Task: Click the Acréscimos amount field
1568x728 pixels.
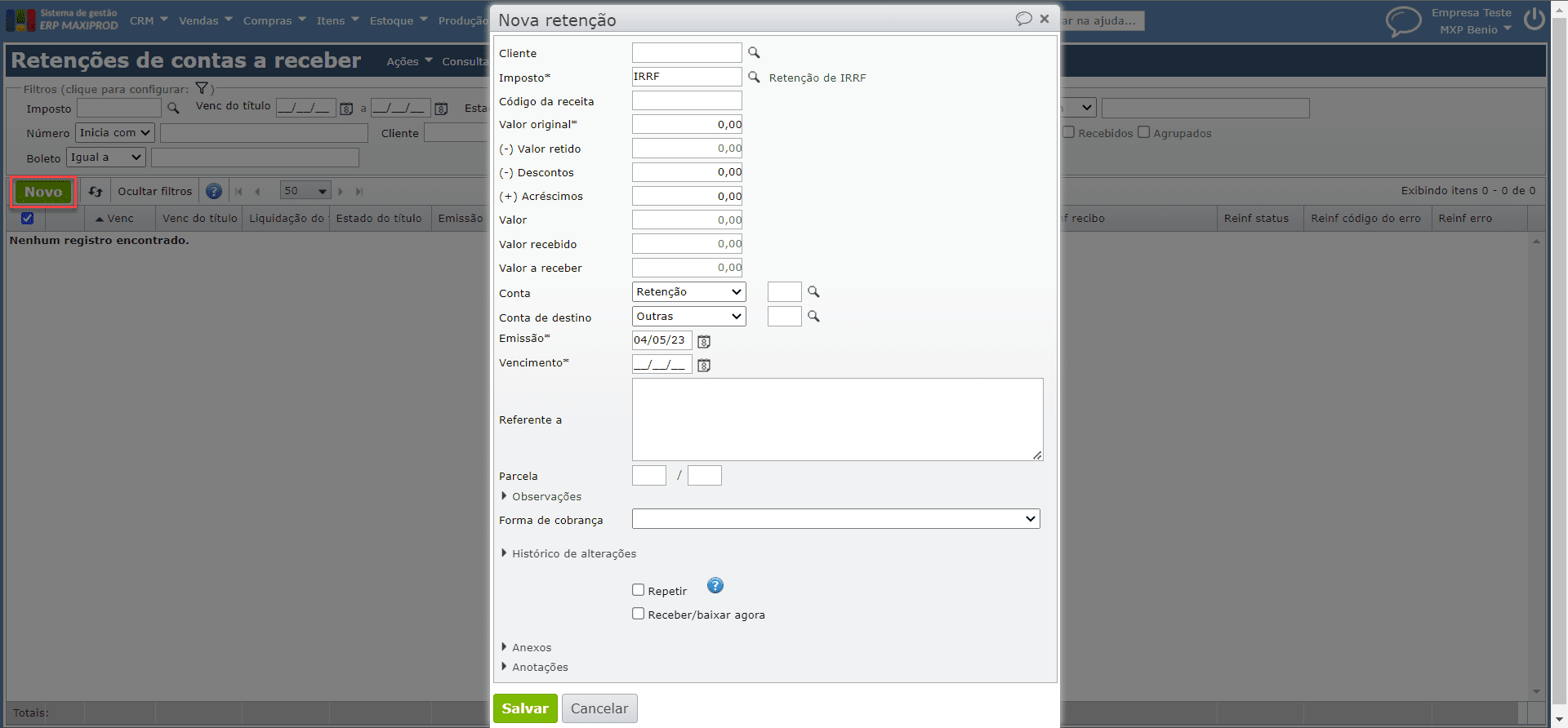Action: tap(687, 196)
